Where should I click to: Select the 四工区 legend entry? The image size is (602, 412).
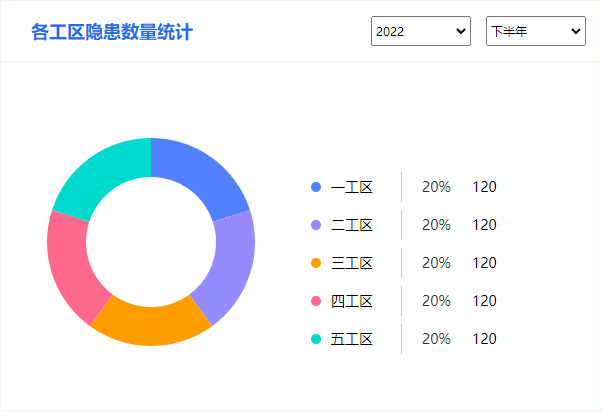[352, 301]
